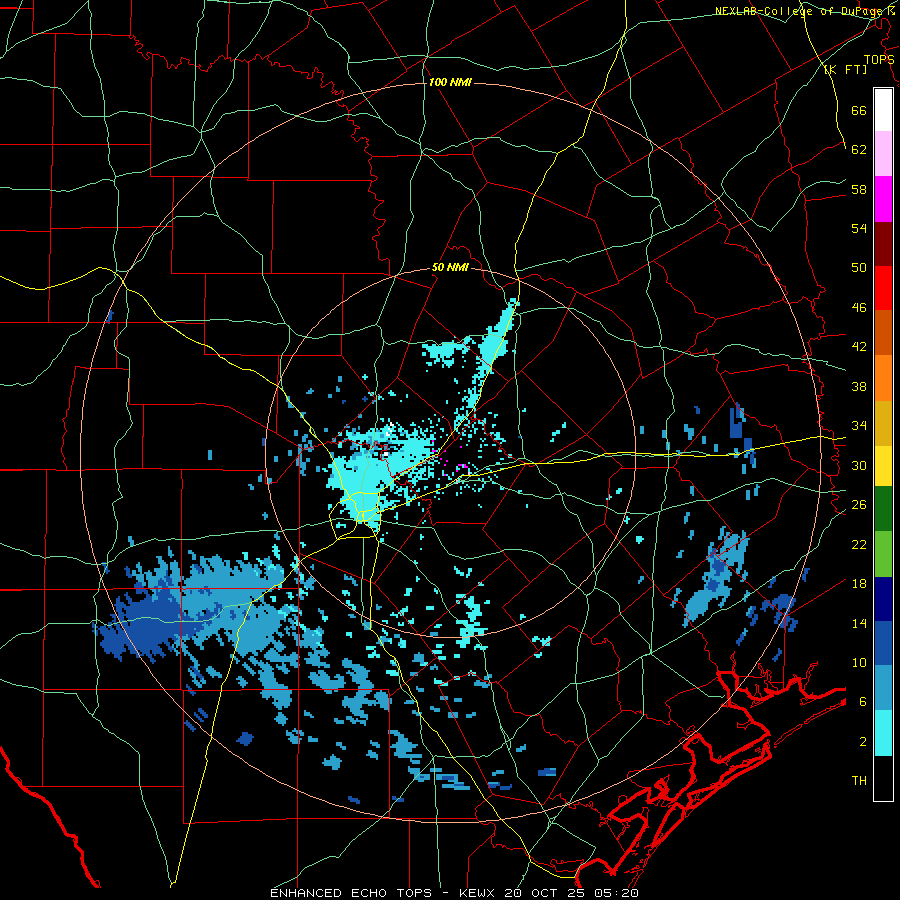Select the white 66 kft legend swatch
The image size is (900, 900).
click(883, 110)
